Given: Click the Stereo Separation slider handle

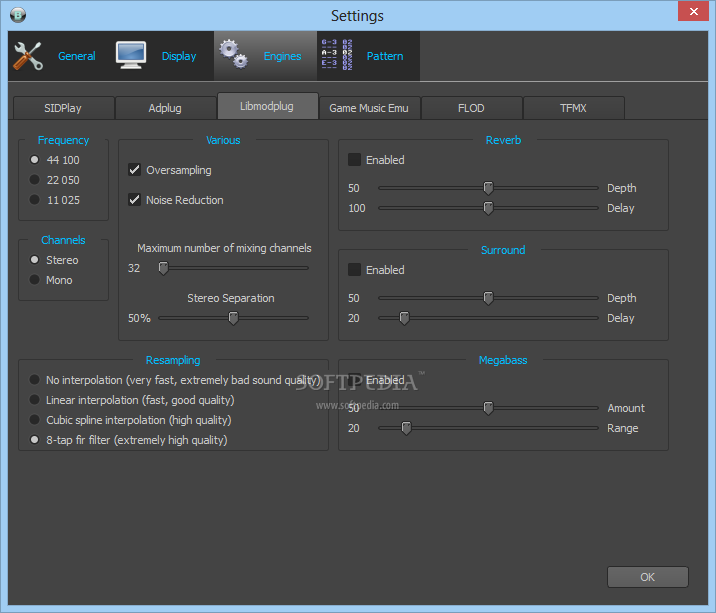Looking at the screenshot, I should [233, 318].
